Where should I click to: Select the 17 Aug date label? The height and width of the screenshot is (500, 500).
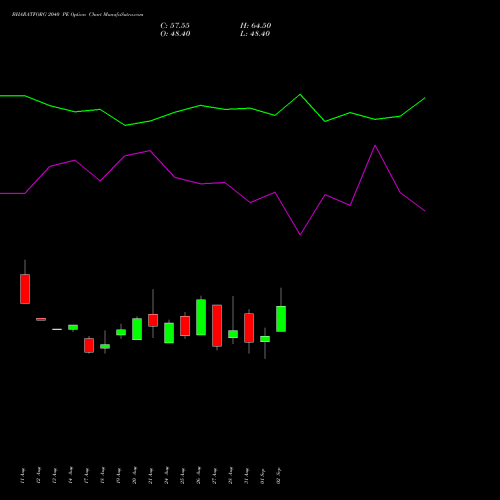tap(86, 476)
